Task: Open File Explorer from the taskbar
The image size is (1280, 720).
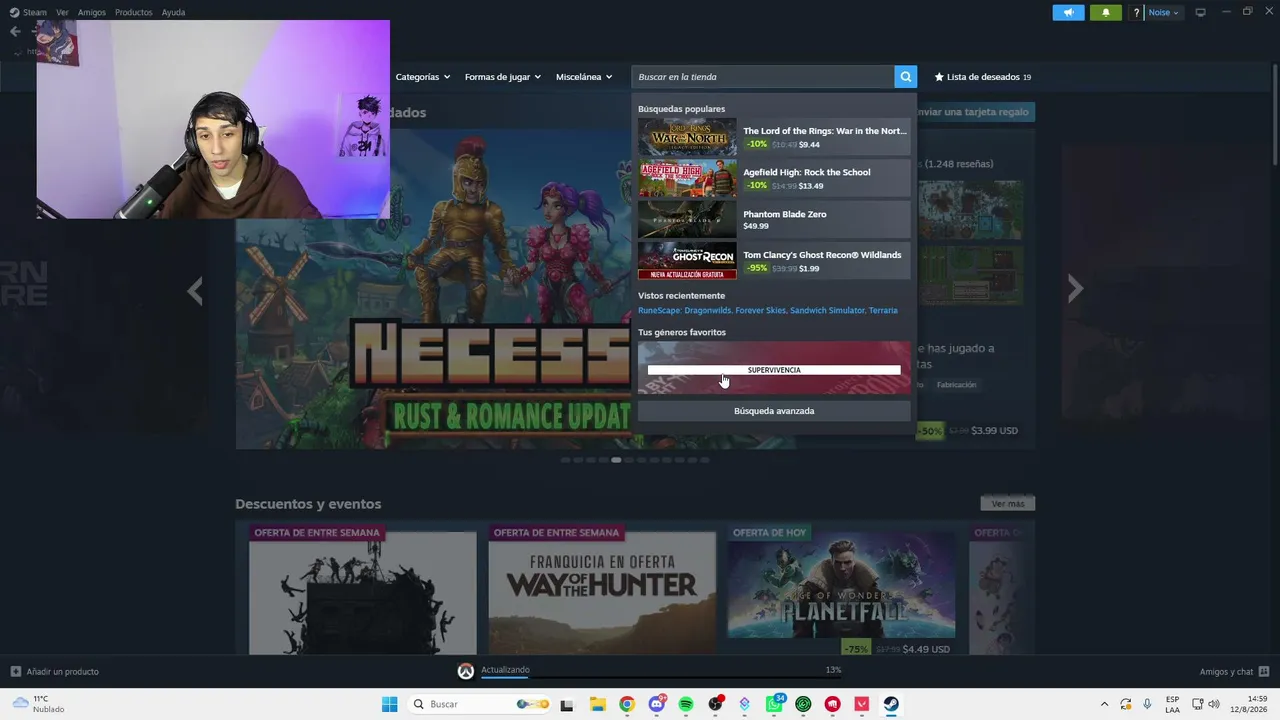Action: tap(597, 704)
